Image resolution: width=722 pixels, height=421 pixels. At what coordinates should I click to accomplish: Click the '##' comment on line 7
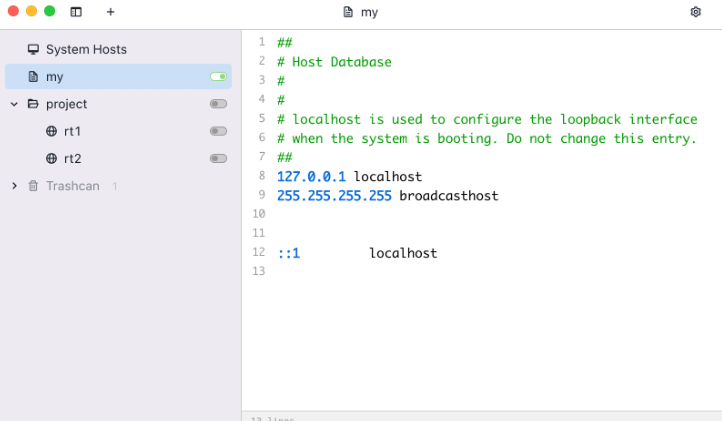(285, 158)
